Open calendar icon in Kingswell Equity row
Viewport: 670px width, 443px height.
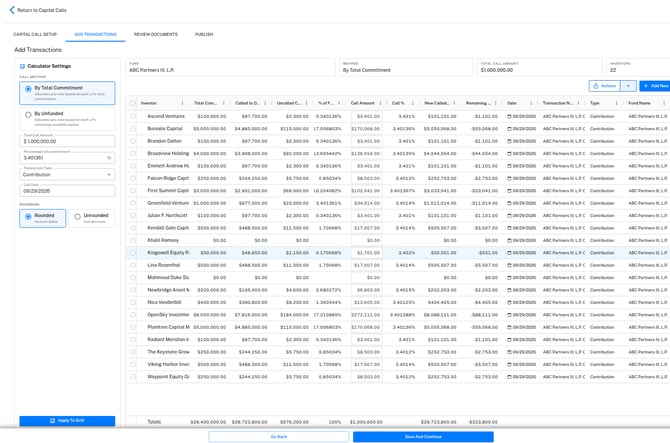coord(509,253)
